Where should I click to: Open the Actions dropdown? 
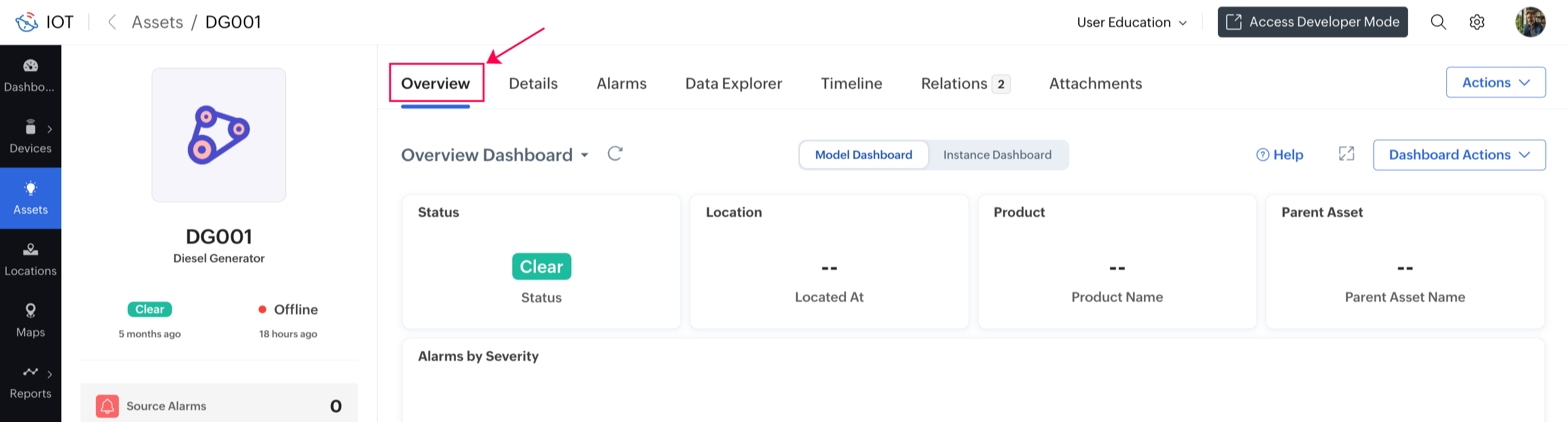[1495, 83]
